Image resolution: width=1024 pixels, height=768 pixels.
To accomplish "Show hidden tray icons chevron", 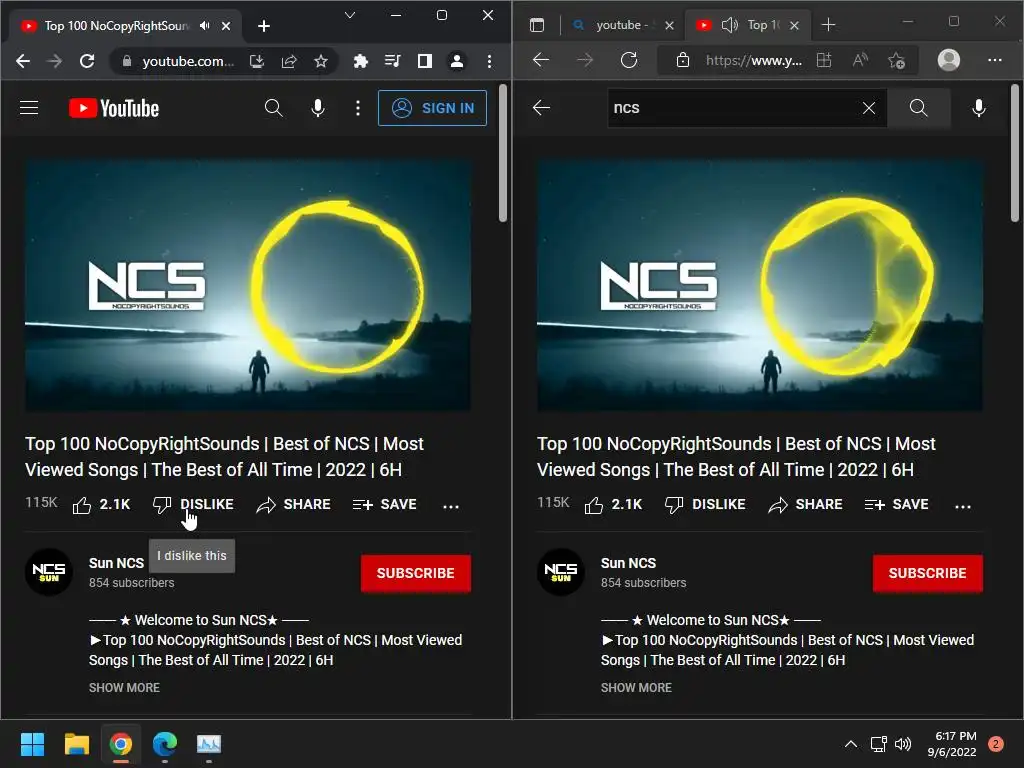I will pyautogui.click(x=850, y=744).
